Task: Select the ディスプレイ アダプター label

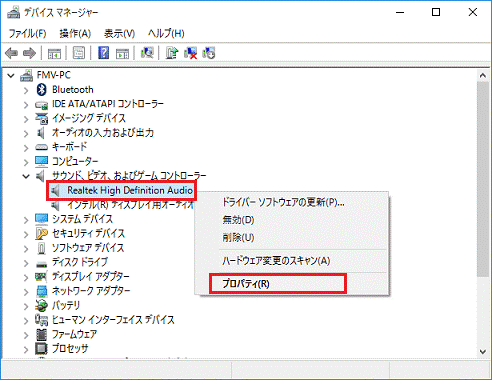Action: tap(91, 277)
